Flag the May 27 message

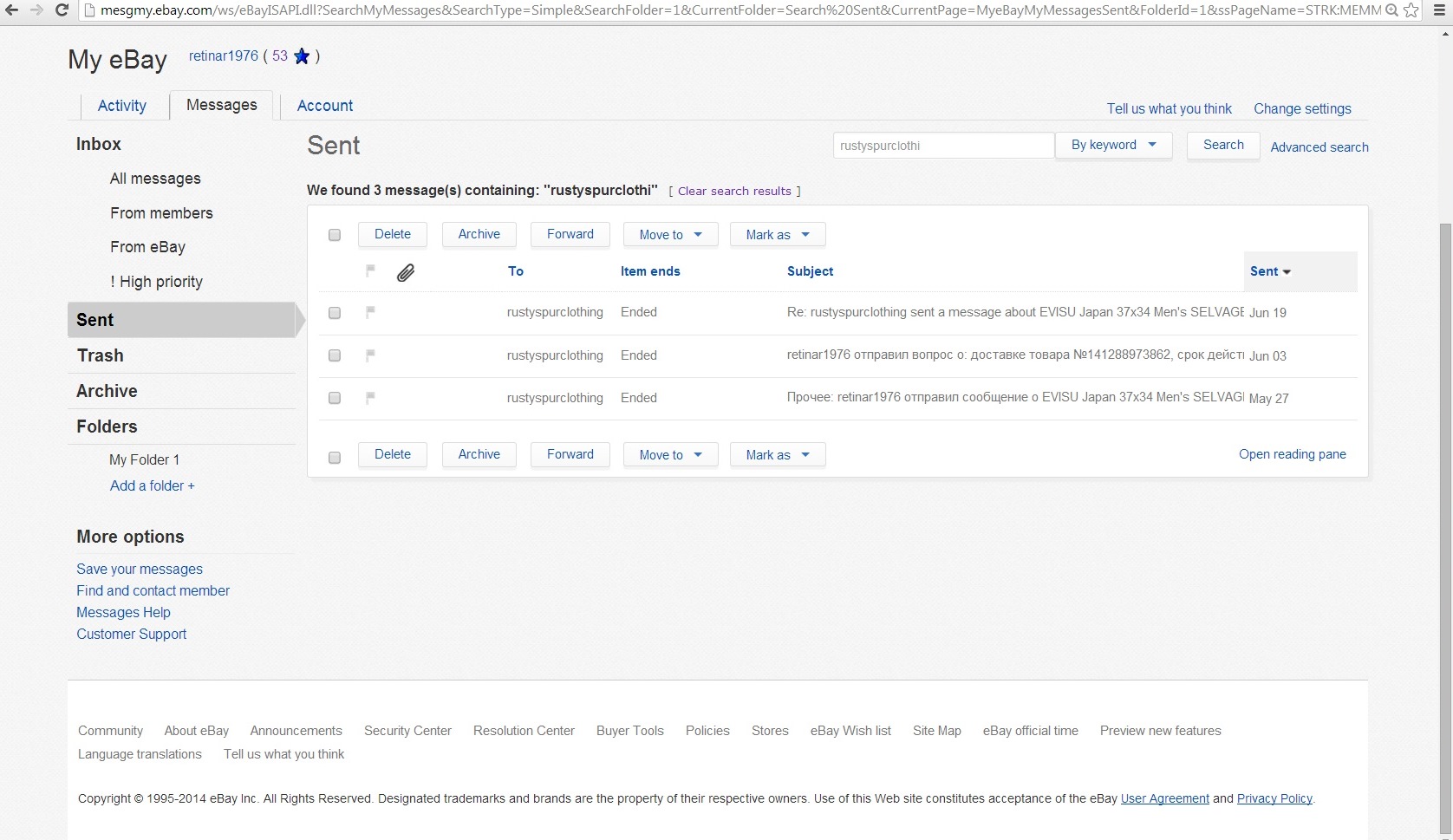[x=370, y=398]
